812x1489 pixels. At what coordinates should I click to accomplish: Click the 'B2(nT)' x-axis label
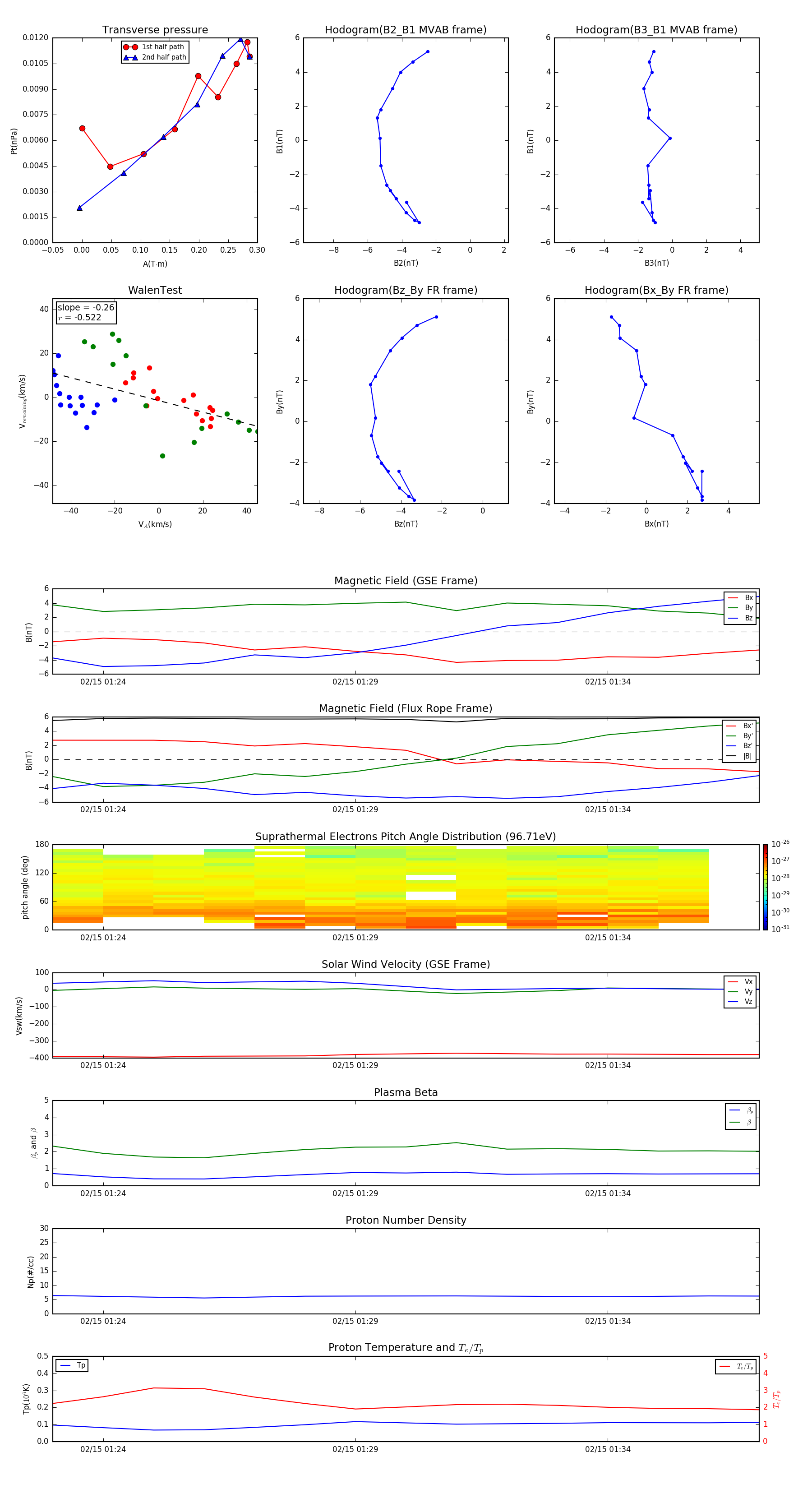click(x=406, y=263)
